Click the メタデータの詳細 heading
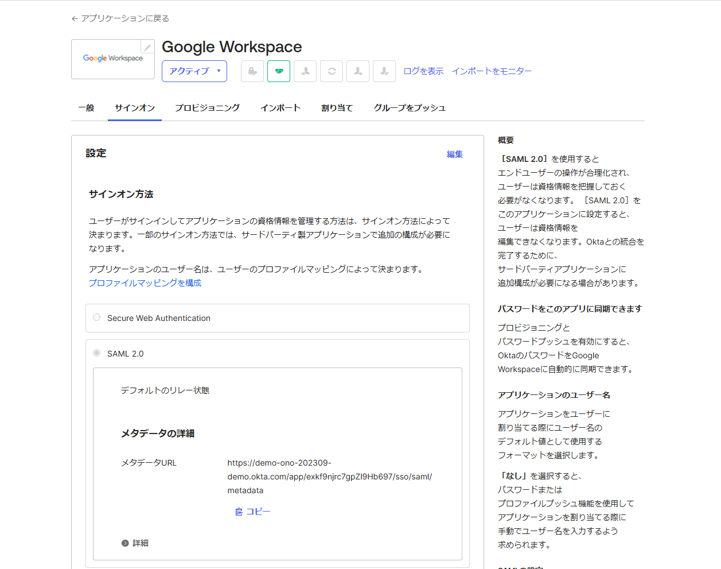The height and width of the screenshot is (569, 721). tap(157, 433)
